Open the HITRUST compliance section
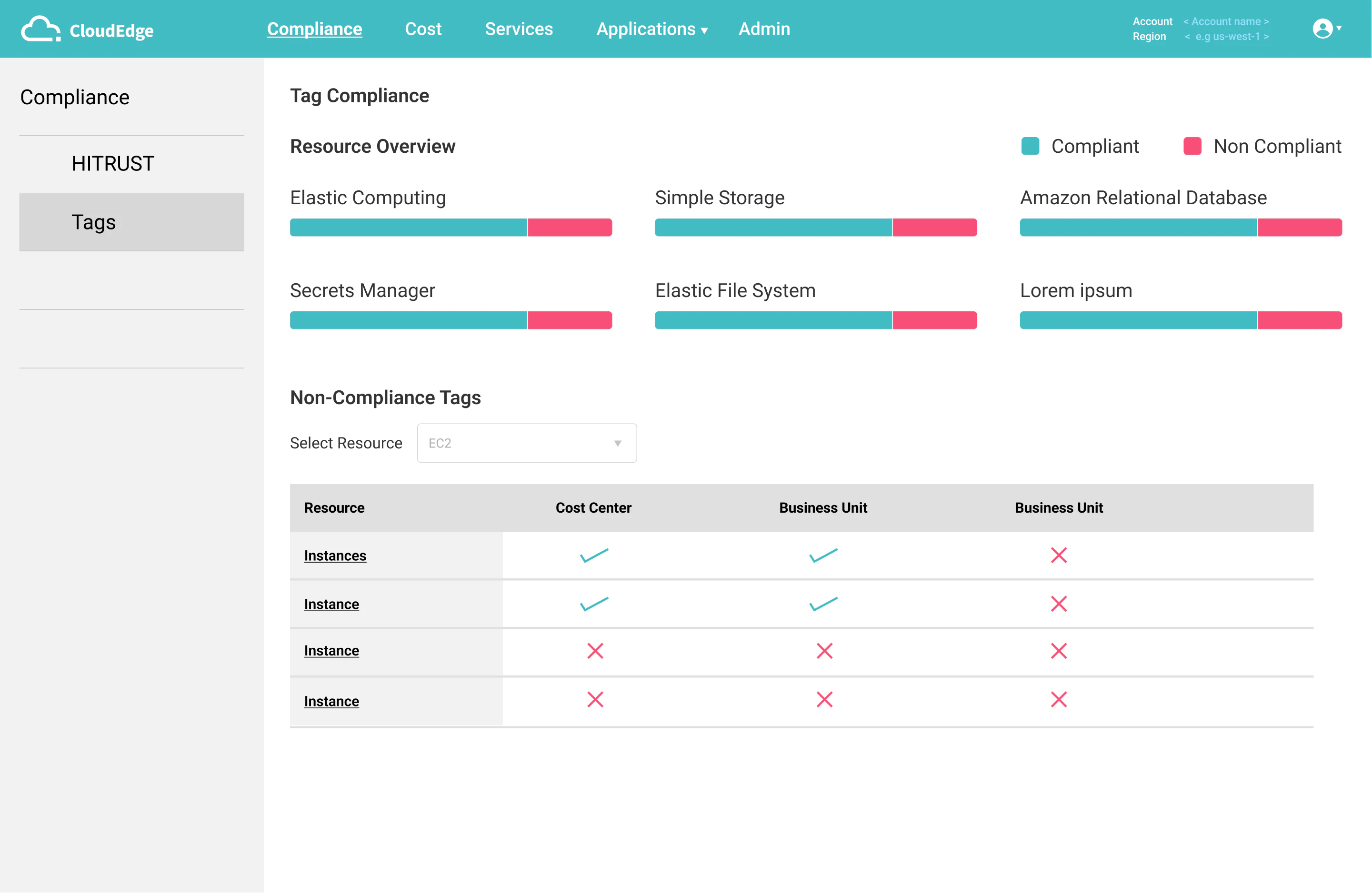This screenshot has height=893, width=1372. [x=112, y=163]
